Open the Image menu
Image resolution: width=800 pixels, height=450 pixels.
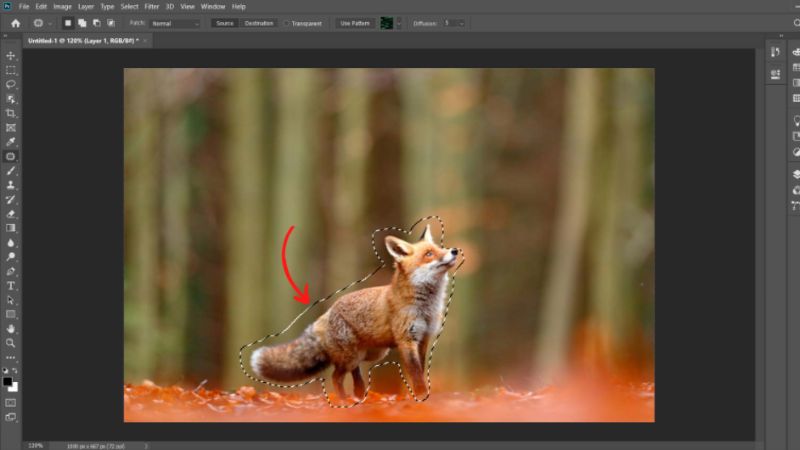[x=62, y=7]
